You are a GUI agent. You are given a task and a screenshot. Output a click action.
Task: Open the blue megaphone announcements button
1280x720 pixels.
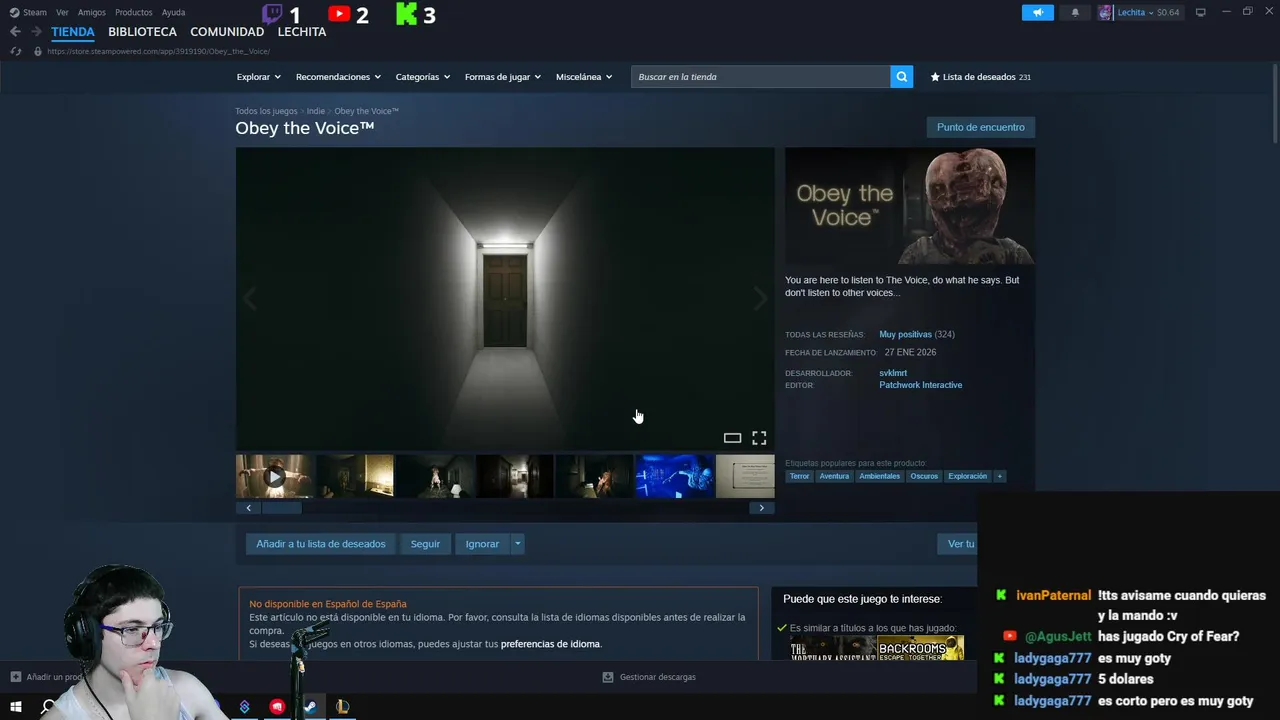[1038, 13]
